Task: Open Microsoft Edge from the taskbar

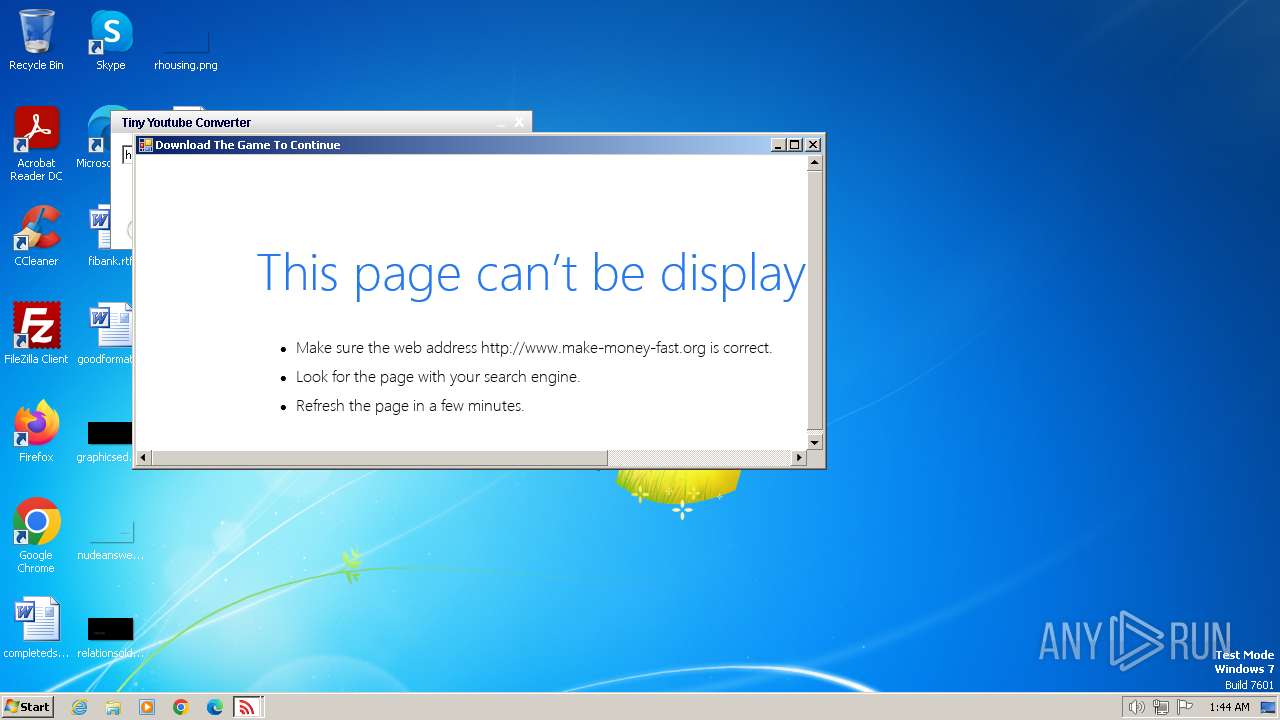Action: [215, 707]
